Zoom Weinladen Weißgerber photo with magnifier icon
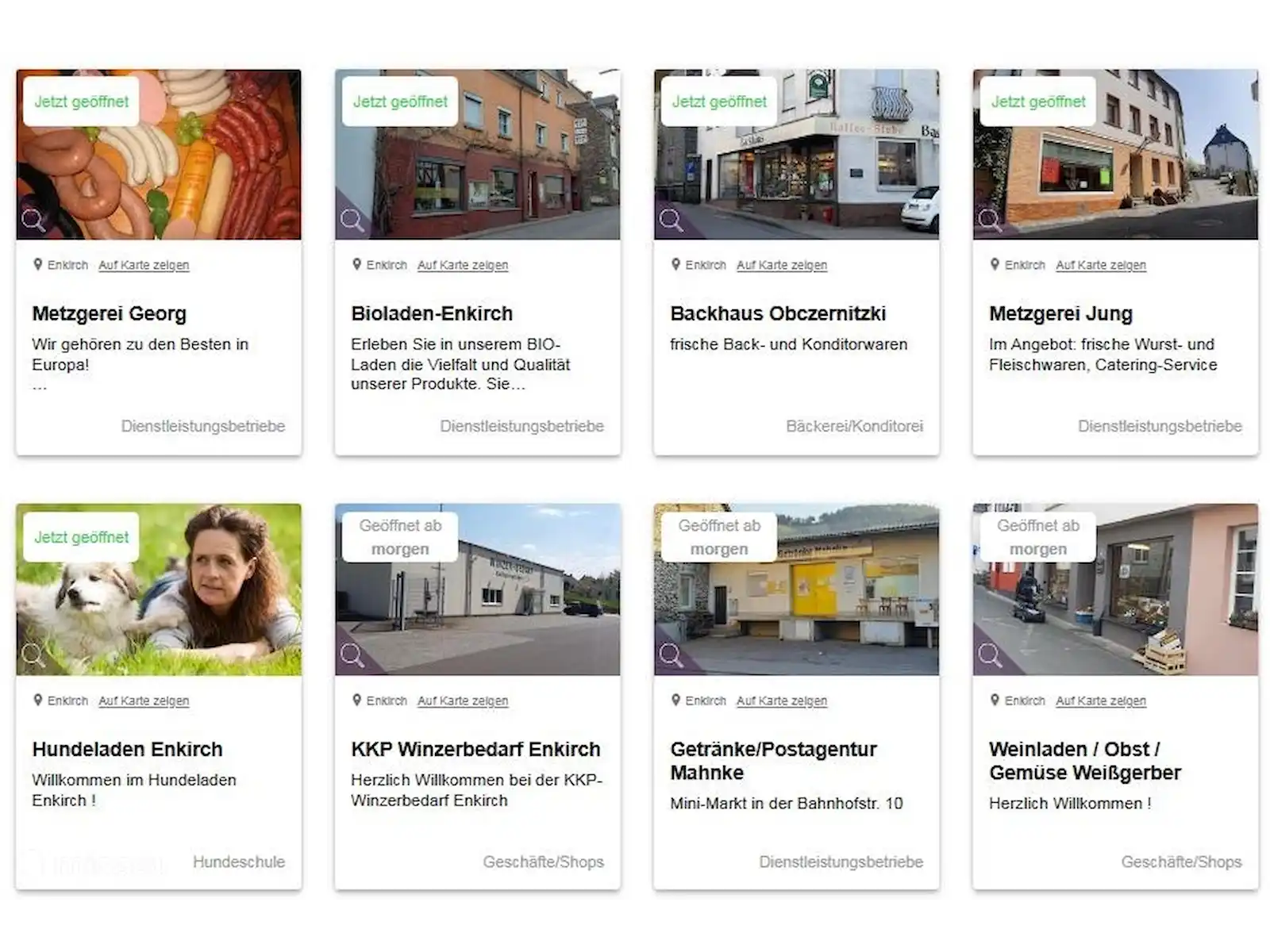Image resolution: width=1270 pixels, height=952 pixels. (991, 655)
